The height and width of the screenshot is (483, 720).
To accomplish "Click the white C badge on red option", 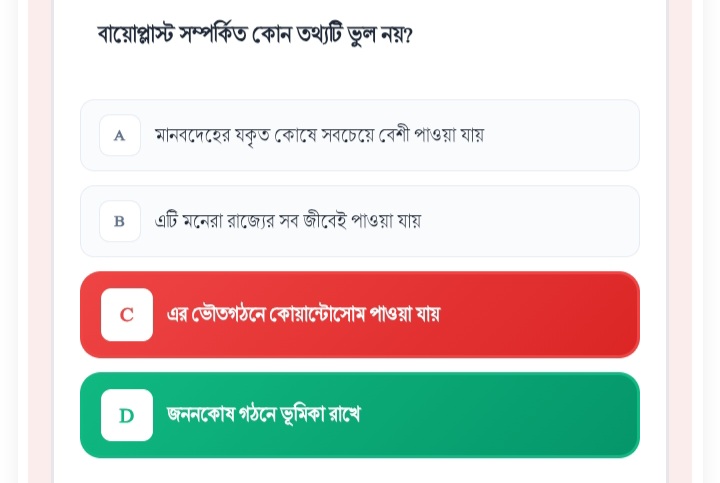I will point(127,315).
